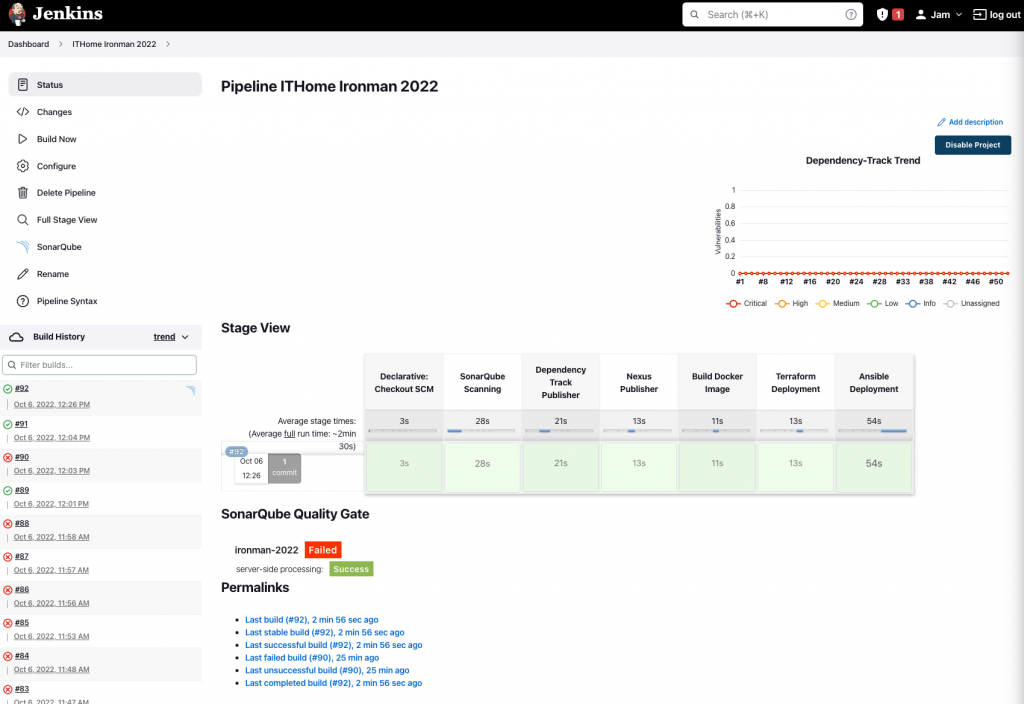The height and width of the screenshot is (704, 1024).
Task: Click the Pipeline Syntax help icon
Action: coord(23,301)
